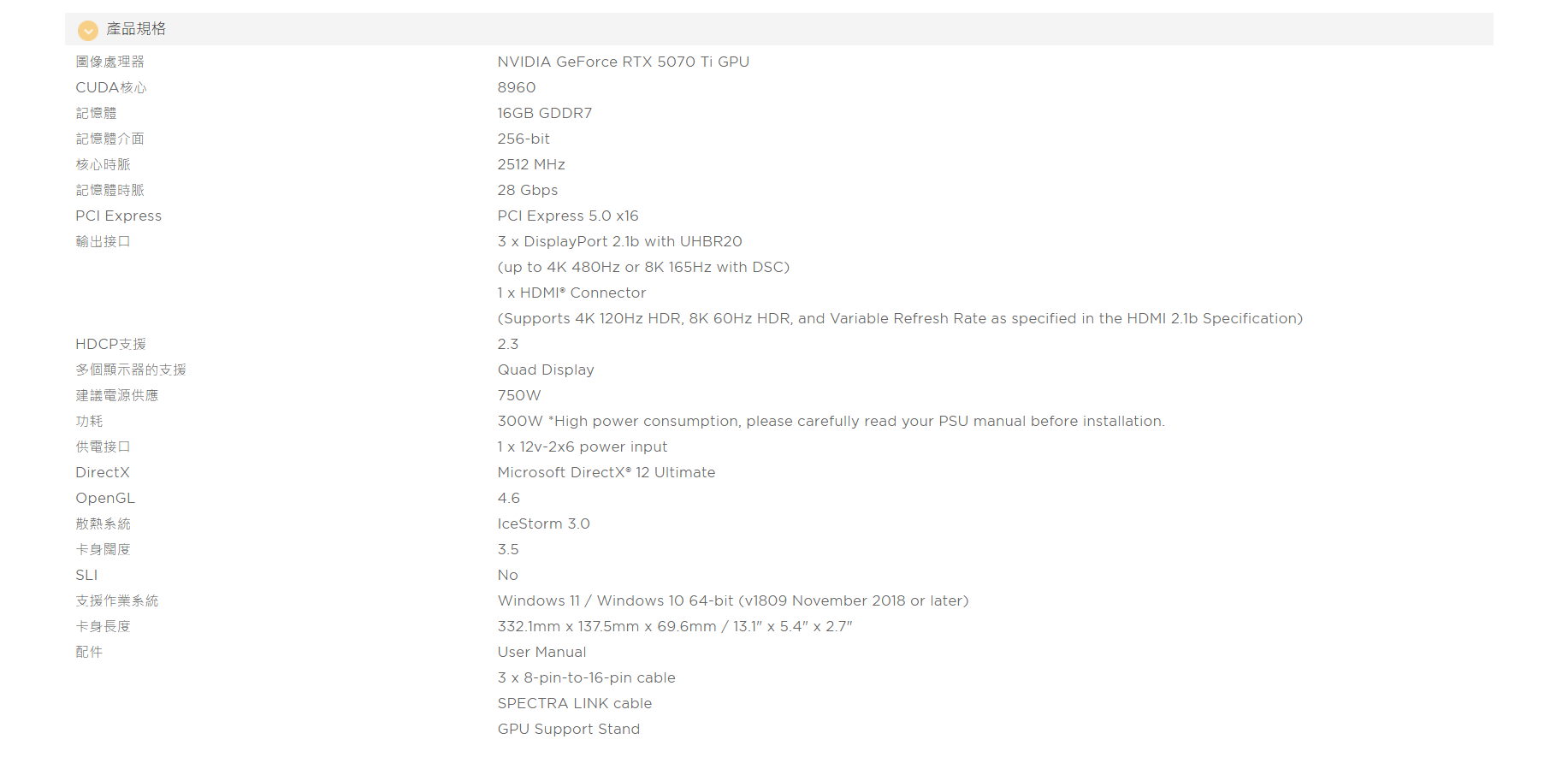Collapse the 產品規格 section with the orange chevron
Image resolution: width=1568 pixels, height=757 pixels.
click(x=88, y=30)
